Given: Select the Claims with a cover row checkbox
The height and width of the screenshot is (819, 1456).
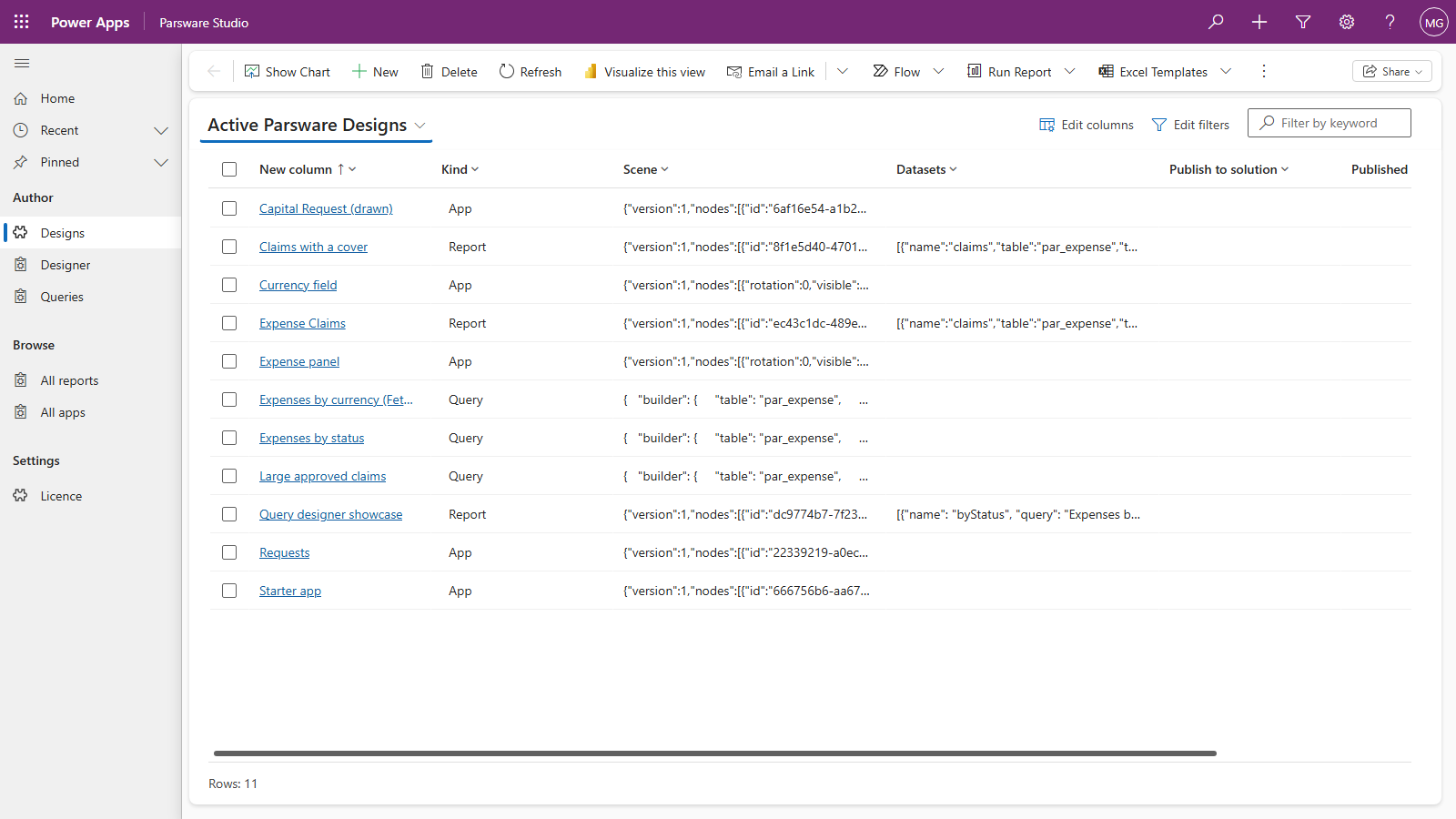Looking at the screenshot, I should (x=229, y=247).
